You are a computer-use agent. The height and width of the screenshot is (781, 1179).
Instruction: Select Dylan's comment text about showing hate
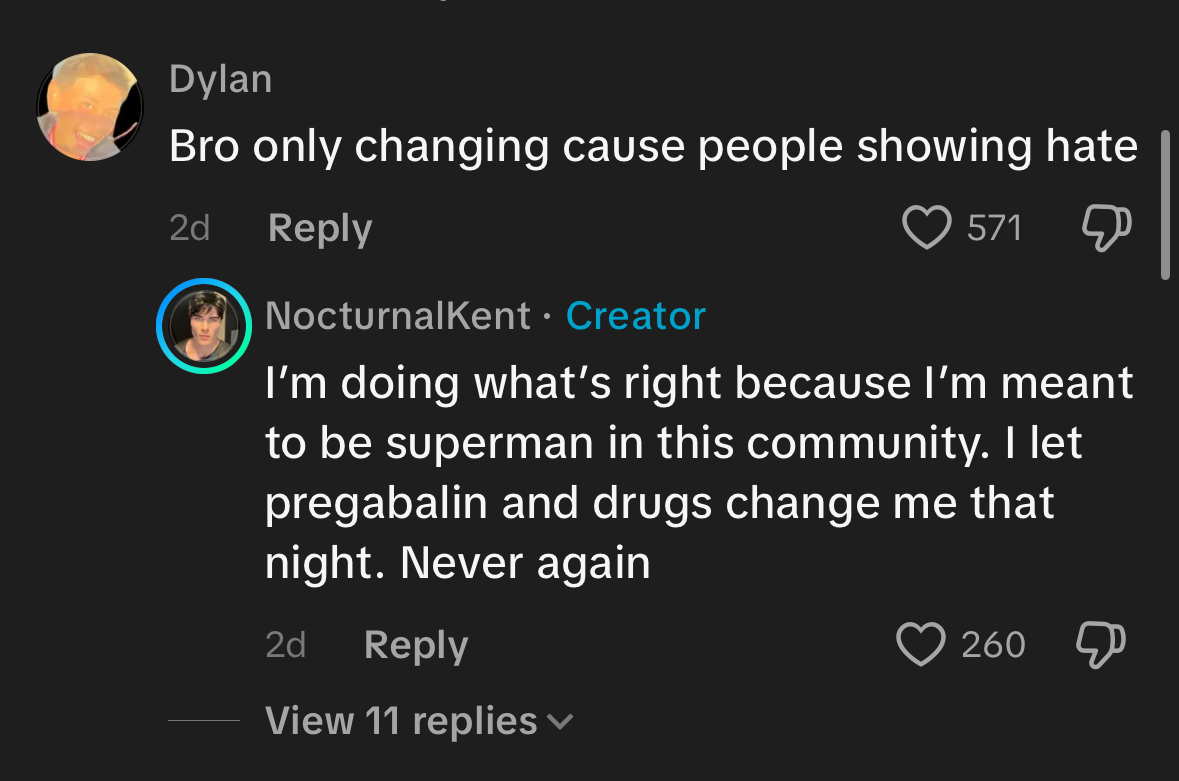tap(653, 147)
